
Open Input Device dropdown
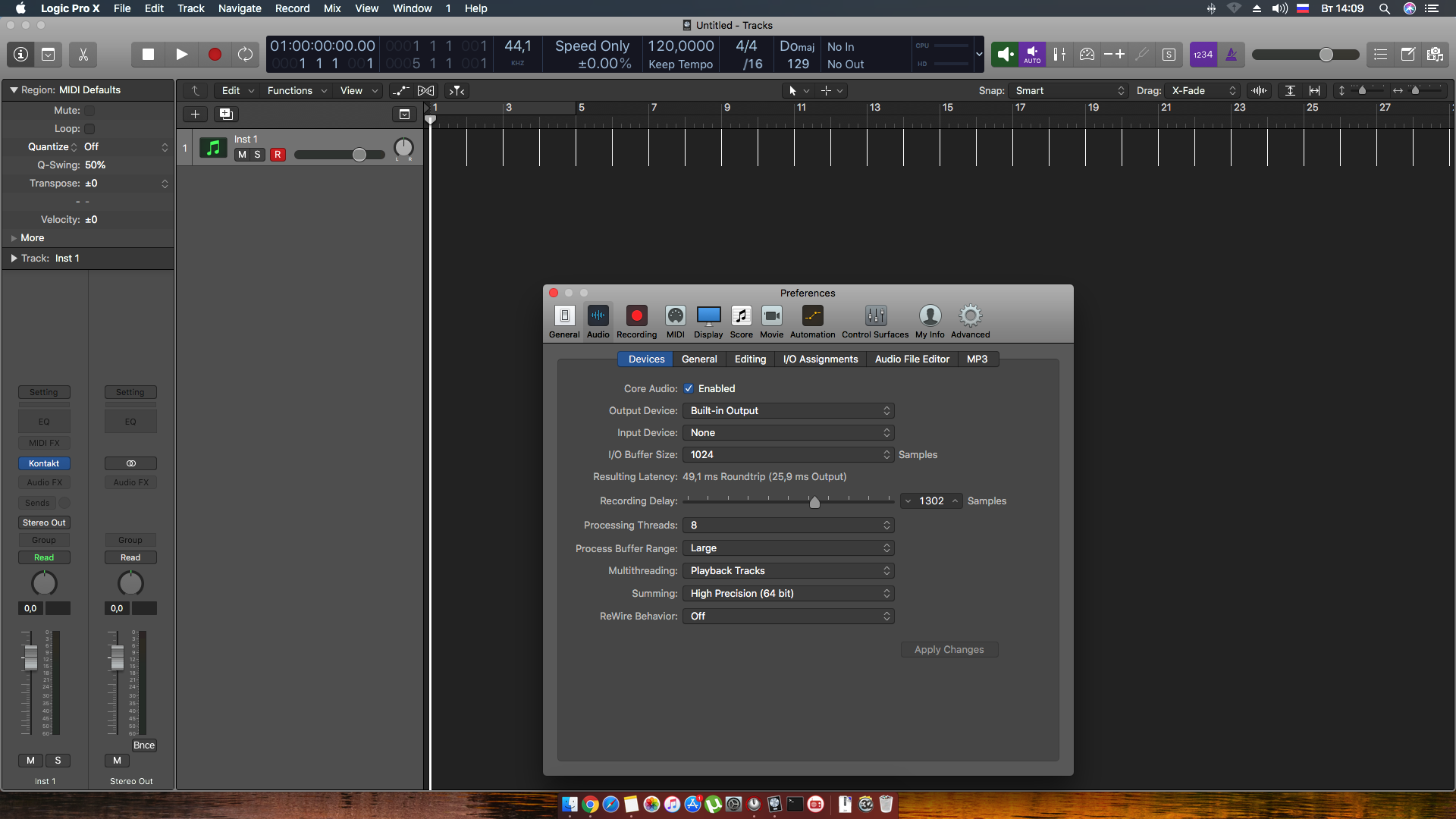click(788, 433)
